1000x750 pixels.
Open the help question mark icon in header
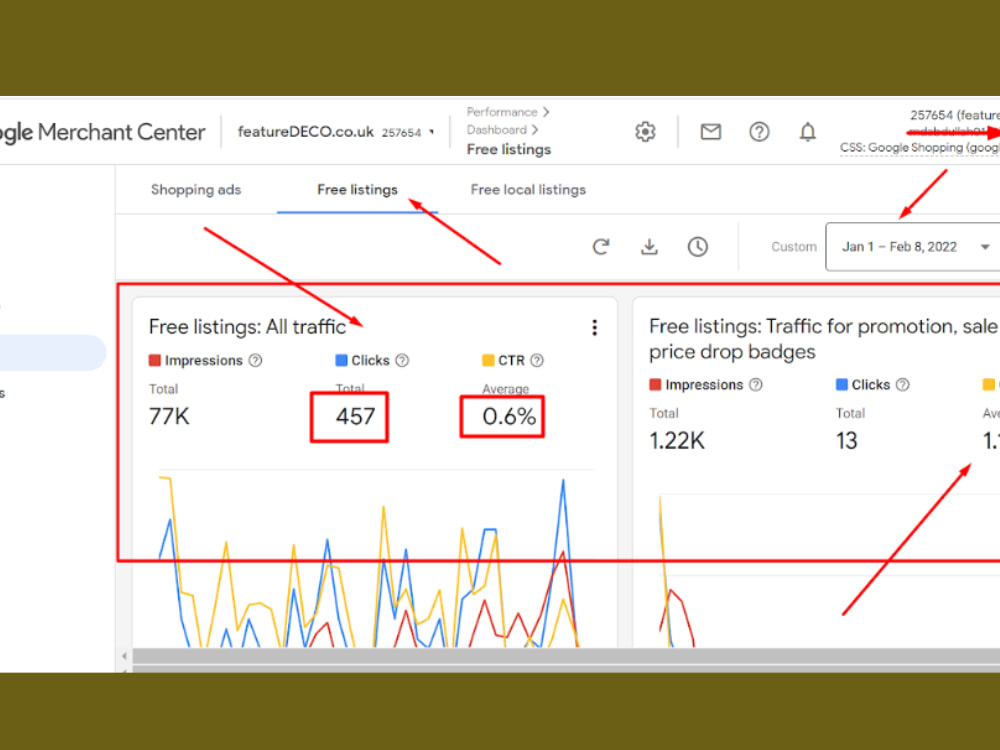pyautogui.click(x=759, y=131)
